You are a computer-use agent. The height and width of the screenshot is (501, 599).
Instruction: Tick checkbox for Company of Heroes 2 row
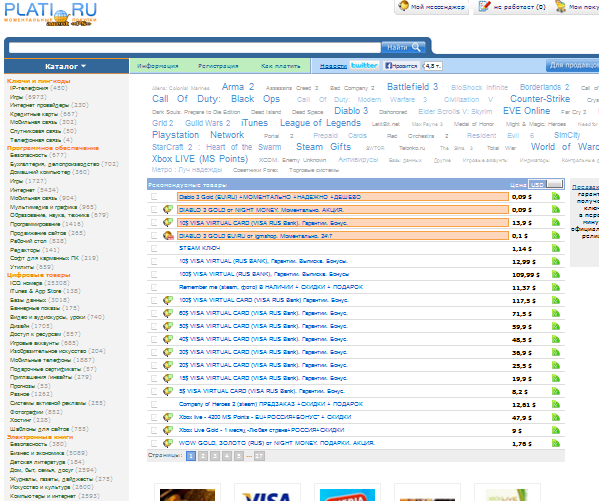coord(154,404)
